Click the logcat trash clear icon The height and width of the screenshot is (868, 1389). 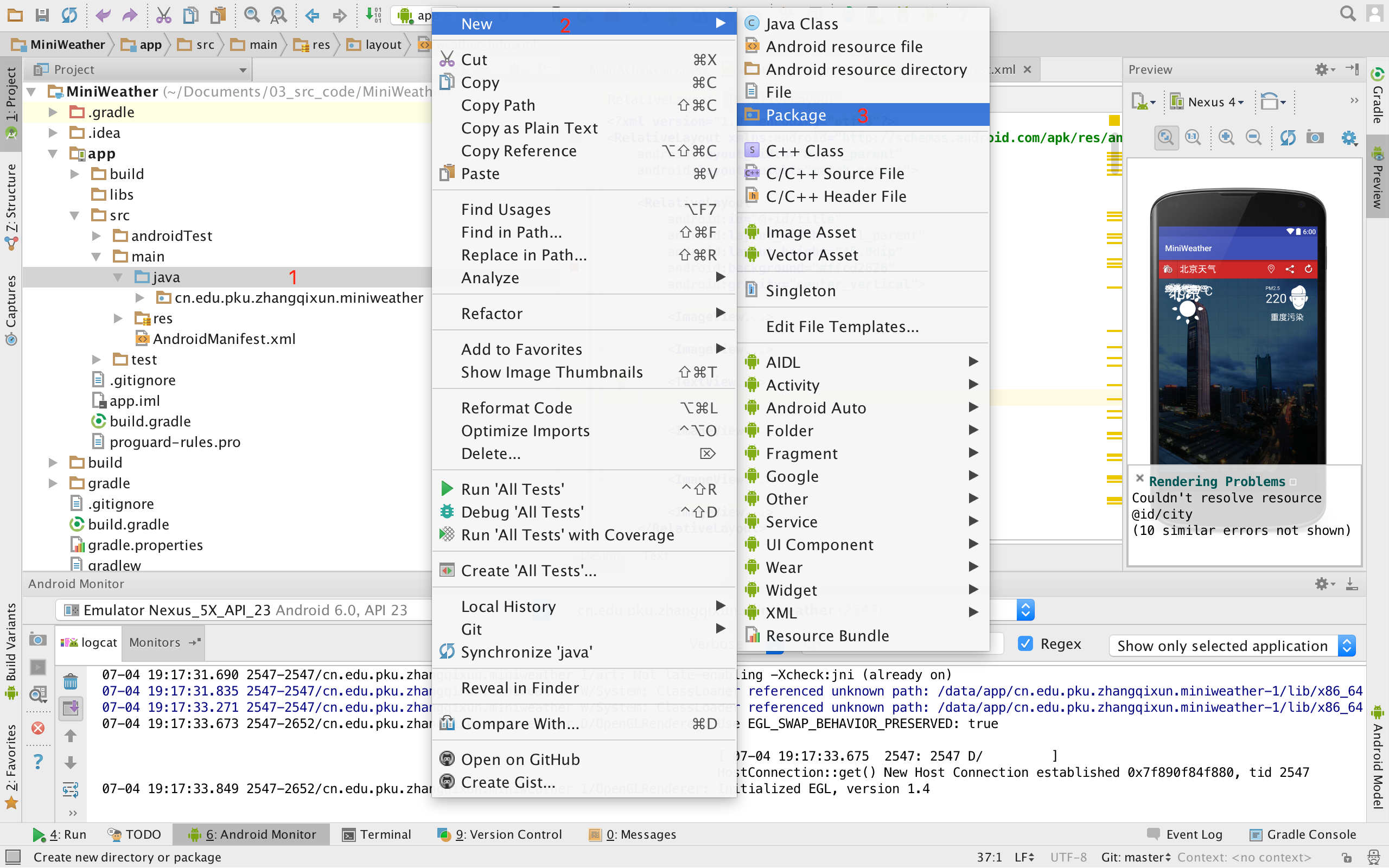tap(71, 682)
